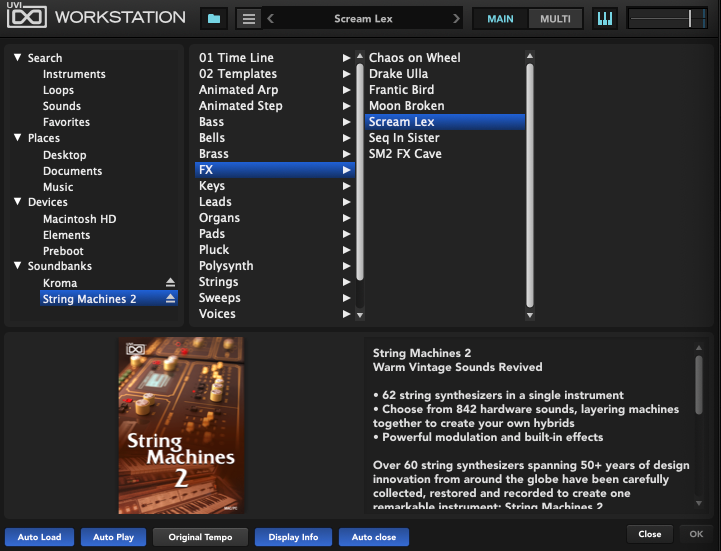721x551 pixels.
Task: Expand the Voices folder arrow
Action: (x=346, y=314)
